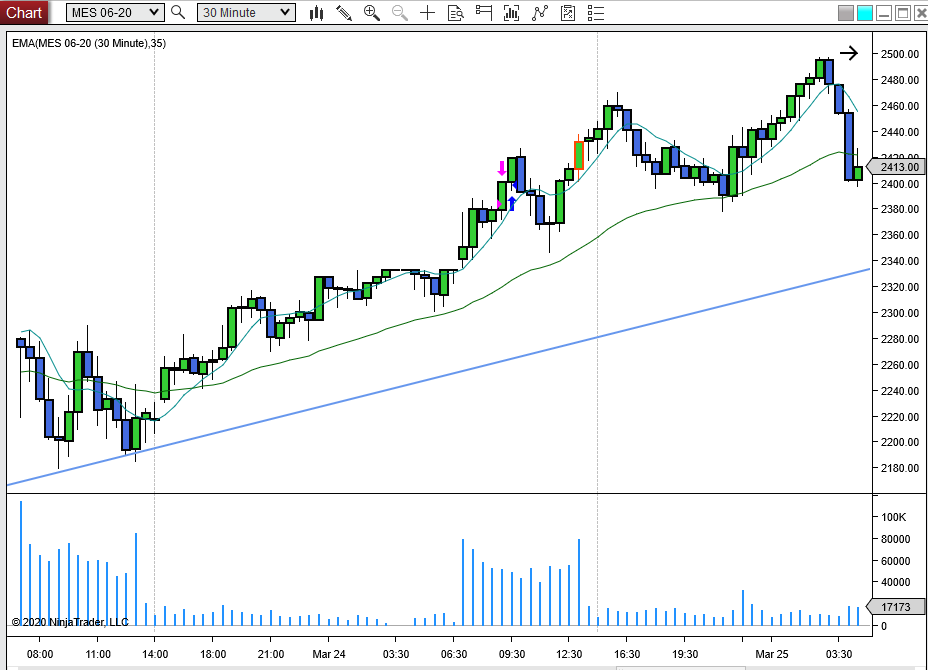Viewport: 928px width, 670px height.
Task: Click the 2380.00 price axis label
Action: click(900, 209)
